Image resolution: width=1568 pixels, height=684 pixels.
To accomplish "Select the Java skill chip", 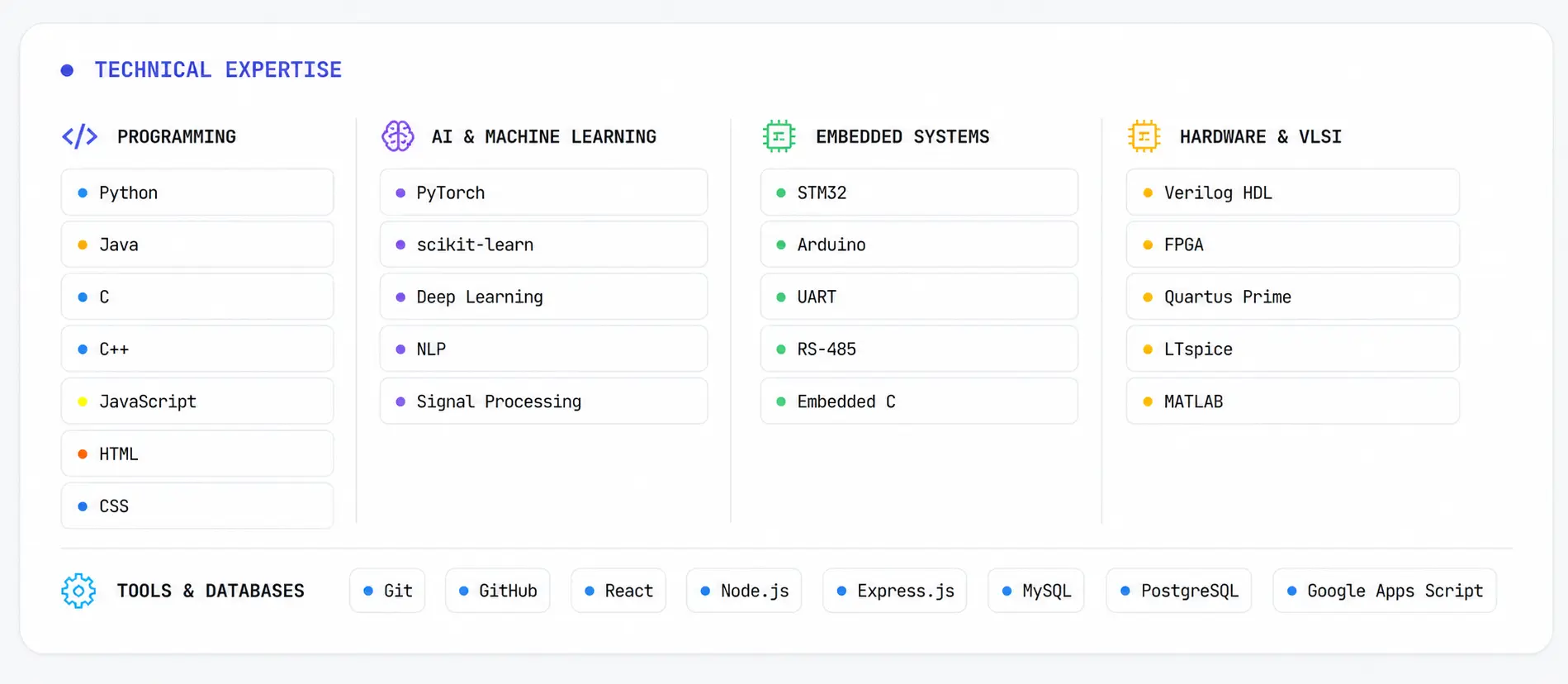I will tap(197, 245).
